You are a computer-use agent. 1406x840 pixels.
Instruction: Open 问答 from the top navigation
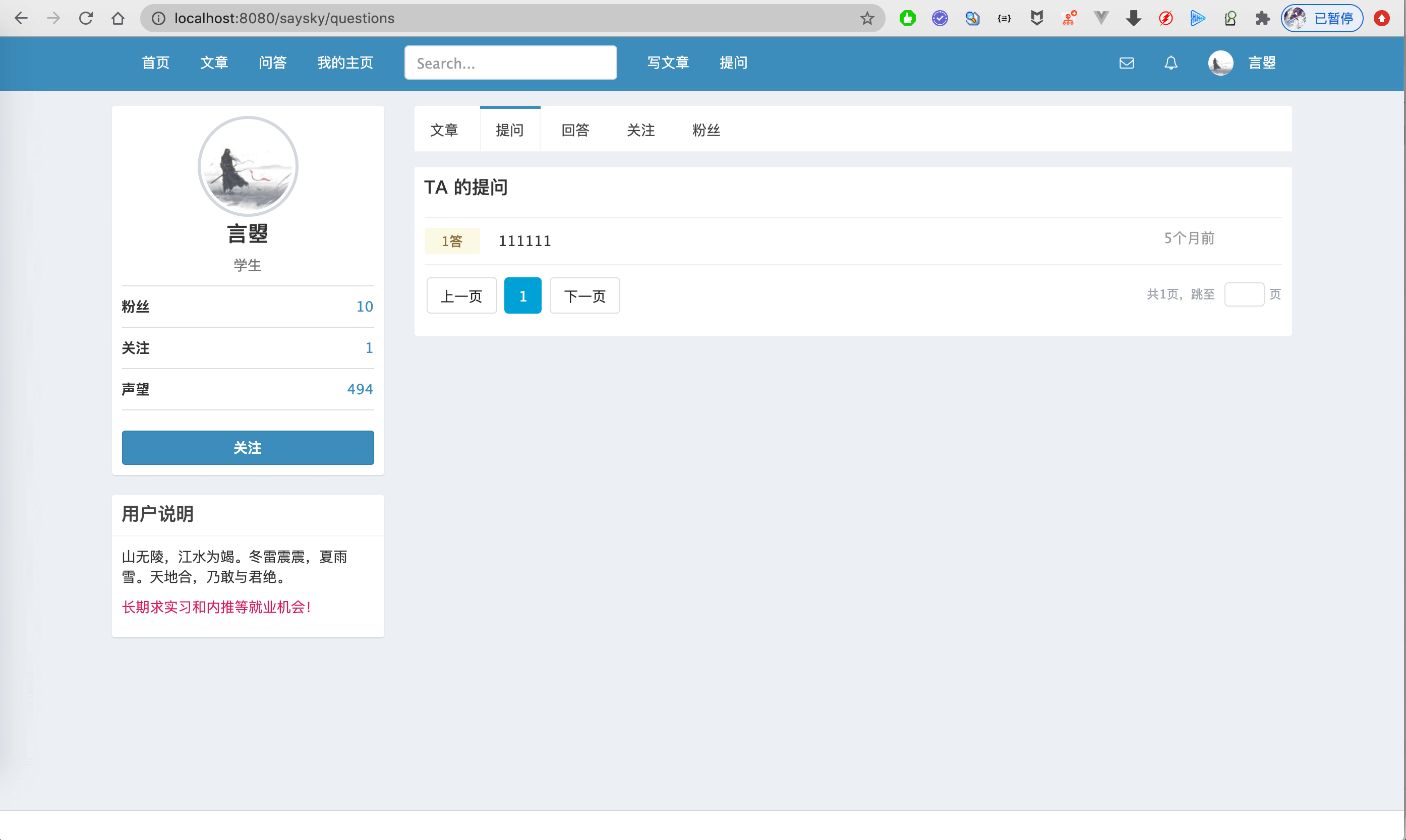(273, 63)
